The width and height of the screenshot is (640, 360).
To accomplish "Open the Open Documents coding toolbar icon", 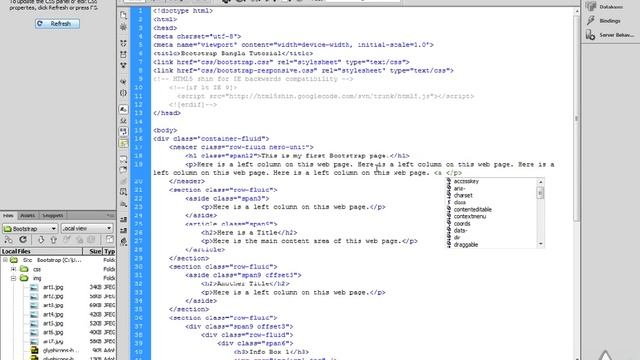I will point(123,15).
